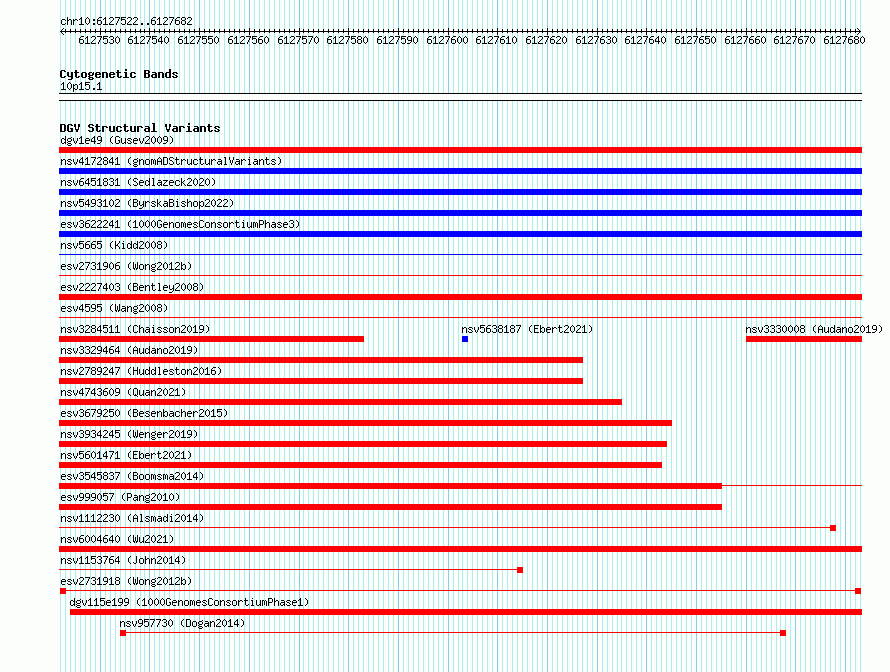
Task: Open nsv3934245 (Wenger2019) variant
Action: coord(129,434)
